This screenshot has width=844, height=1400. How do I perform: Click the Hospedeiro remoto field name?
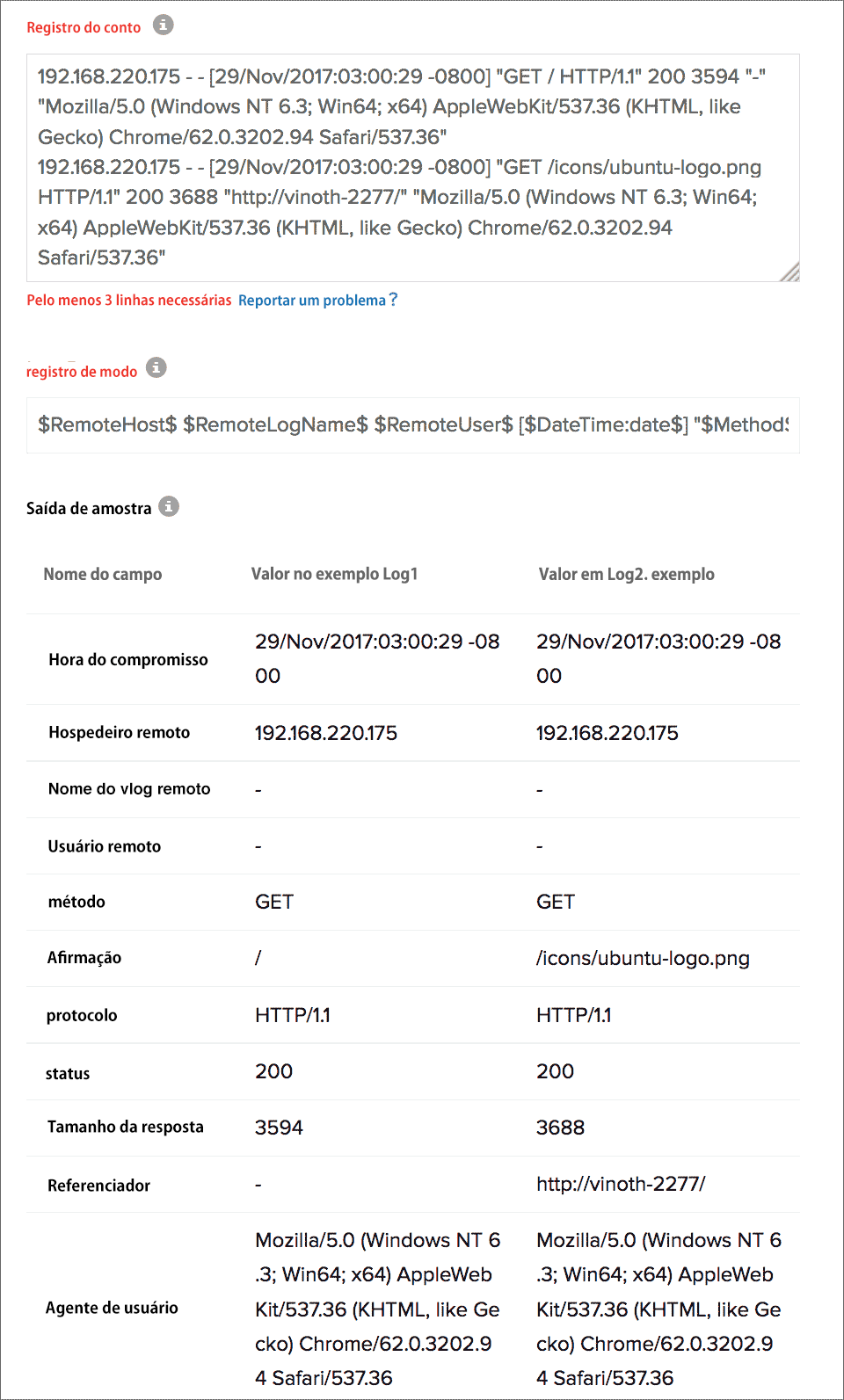(120, 732)
